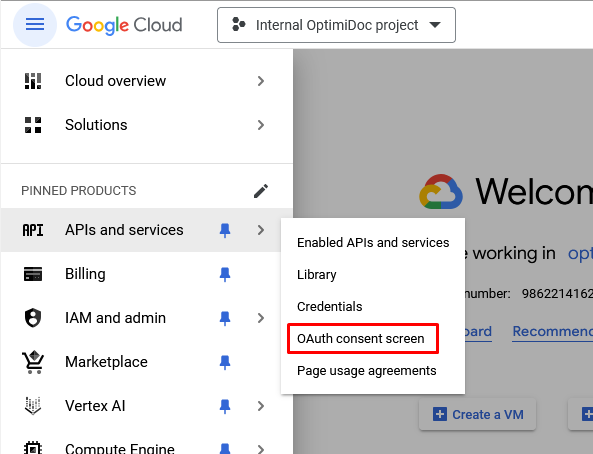Click the IAM and admin shield icon
The height and width of the screenshot is (454, 593).
point(33,318)
